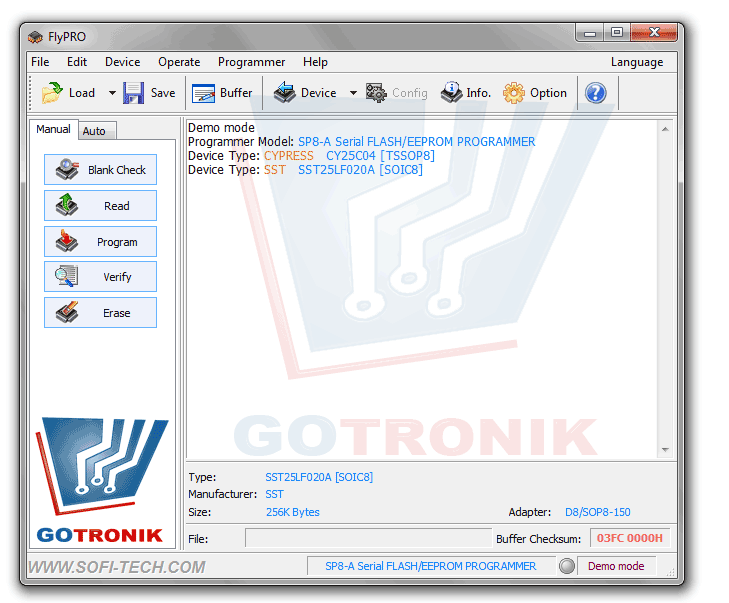Click the log scrollbar down arrow
Viewport: 729px width, 603px height.
coord(665,450)
